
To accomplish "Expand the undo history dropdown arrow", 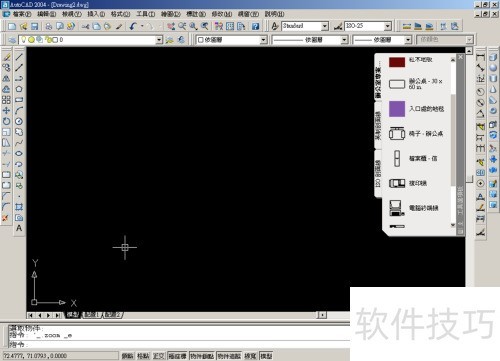I will tap(142, 26).
